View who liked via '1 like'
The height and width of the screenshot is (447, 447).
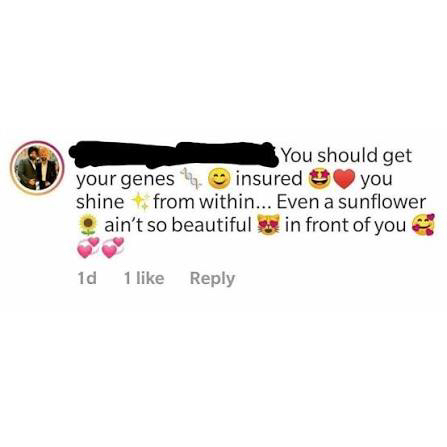(144, 278)
